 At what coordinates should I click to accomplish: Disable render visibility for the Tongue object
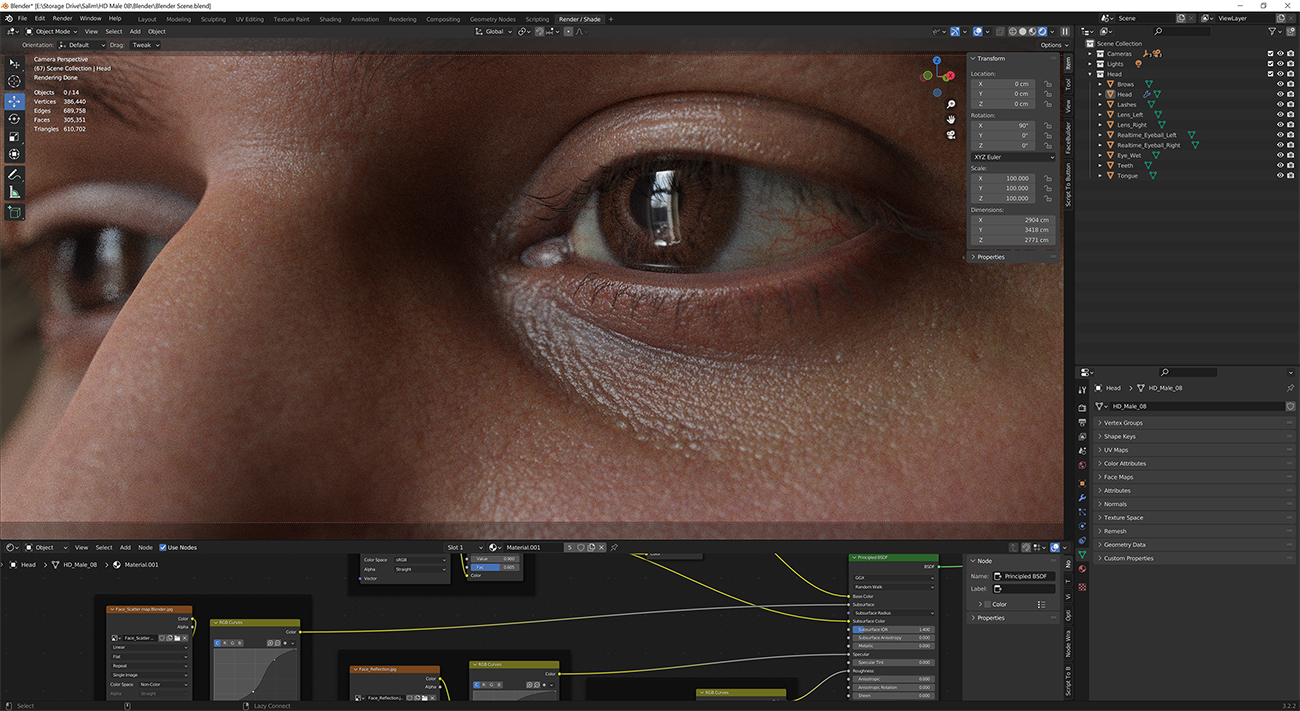(x=1291, y=176)
